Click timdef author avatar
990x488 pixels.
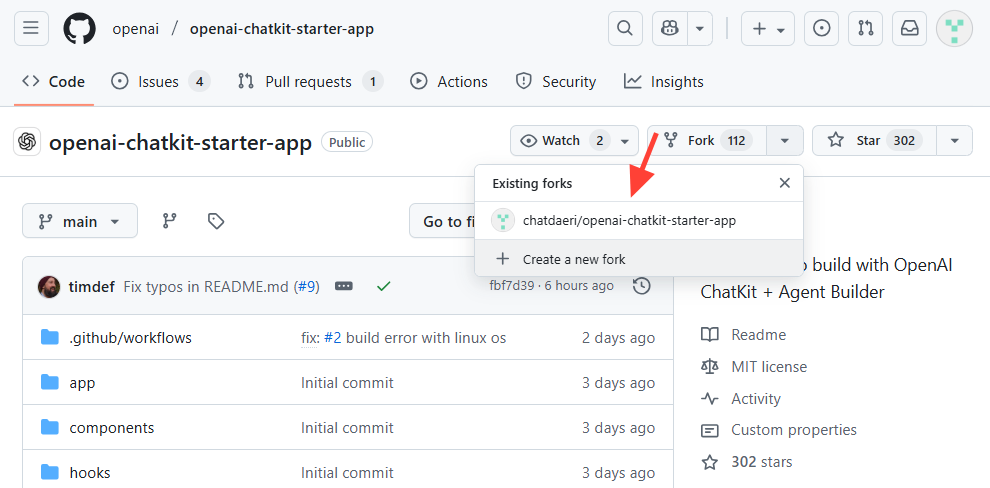coord(49,287)
